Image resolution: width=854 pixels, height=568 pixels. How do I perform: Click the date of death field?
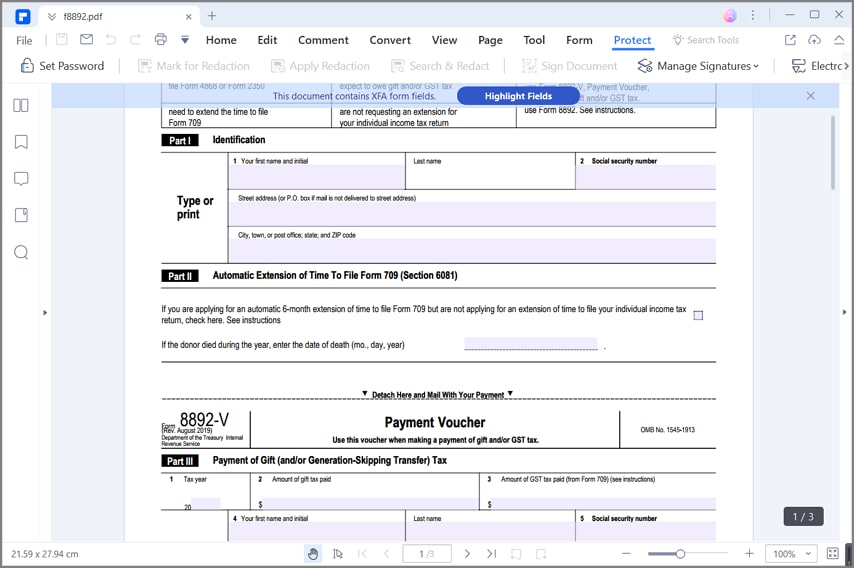[x=530, y=344]
